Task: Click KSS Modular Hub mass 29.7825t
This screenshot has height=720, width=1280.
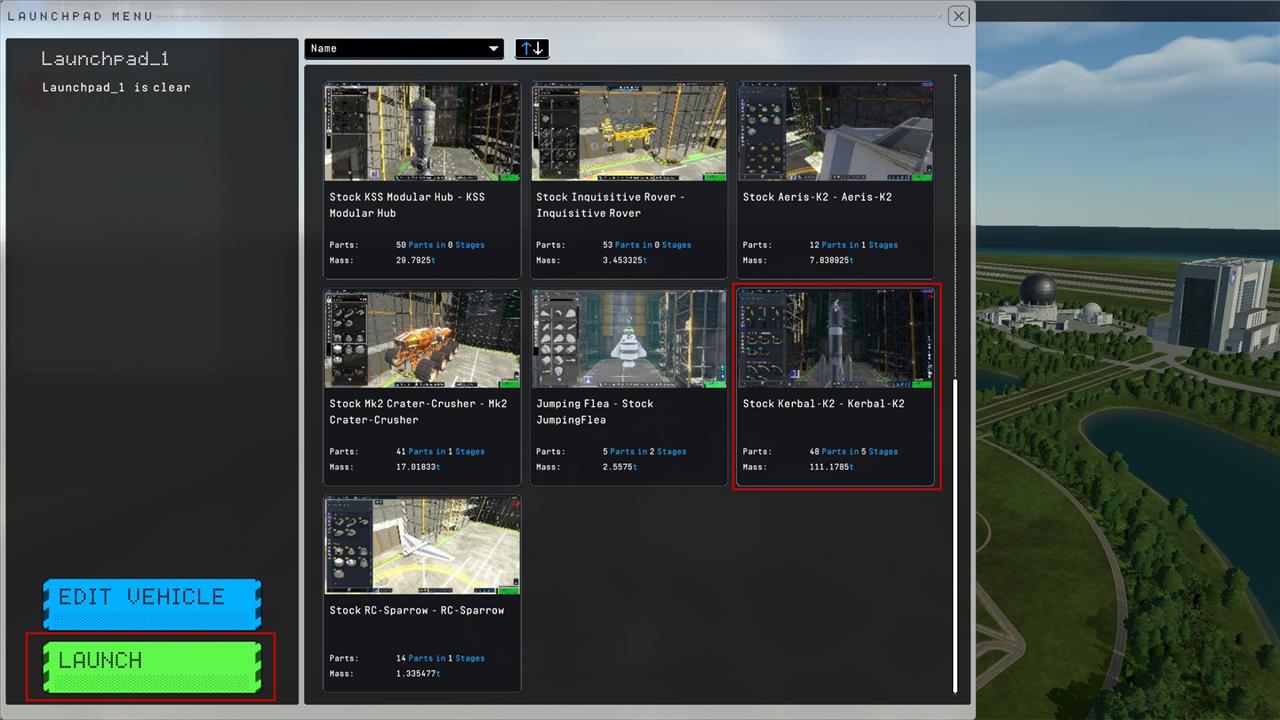Action: pos(415,260)
